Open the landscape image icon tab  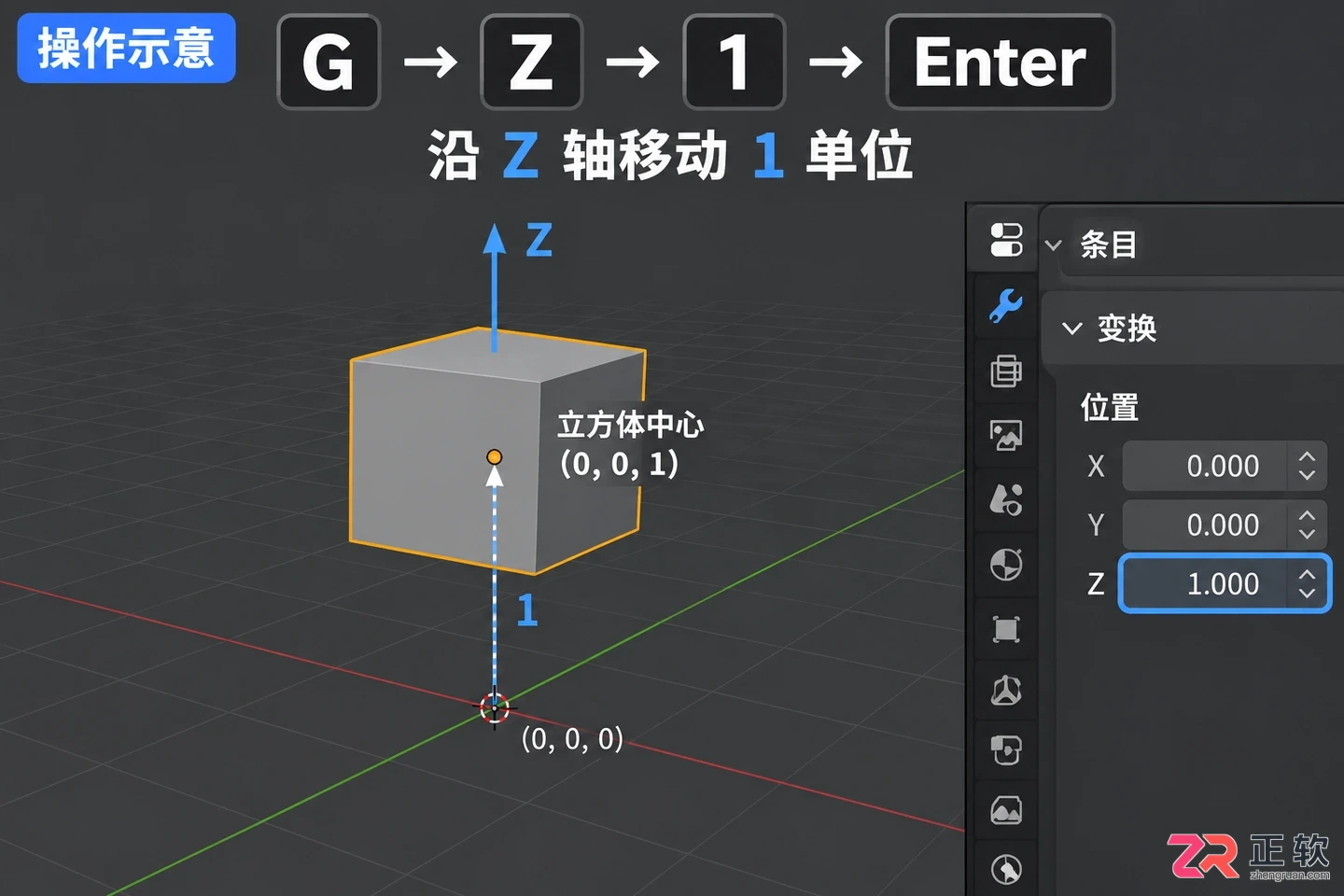click(1006, 810)
